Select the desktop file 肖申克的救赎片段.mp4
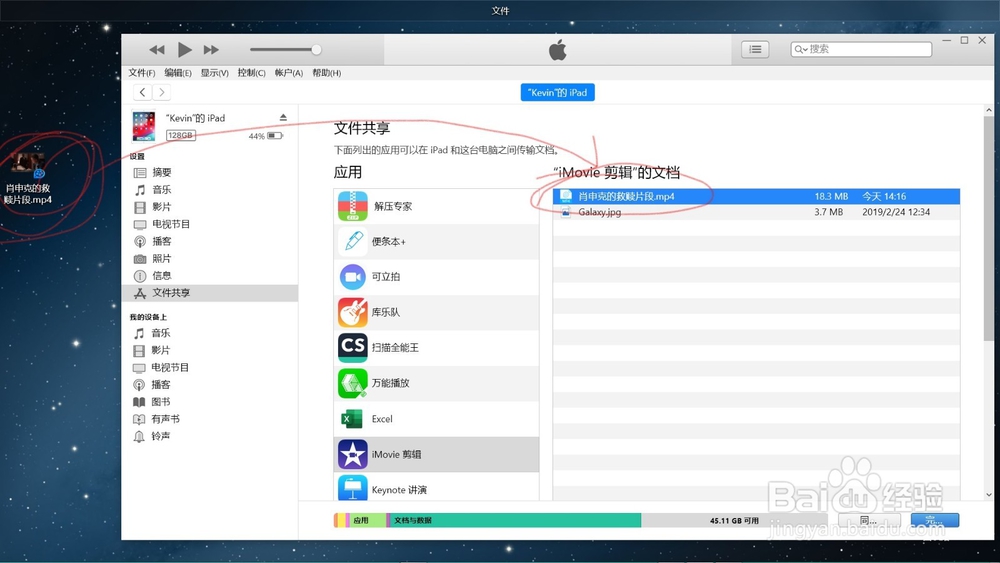This screenshot has height=563, width=1000. (x=28, y=178)
